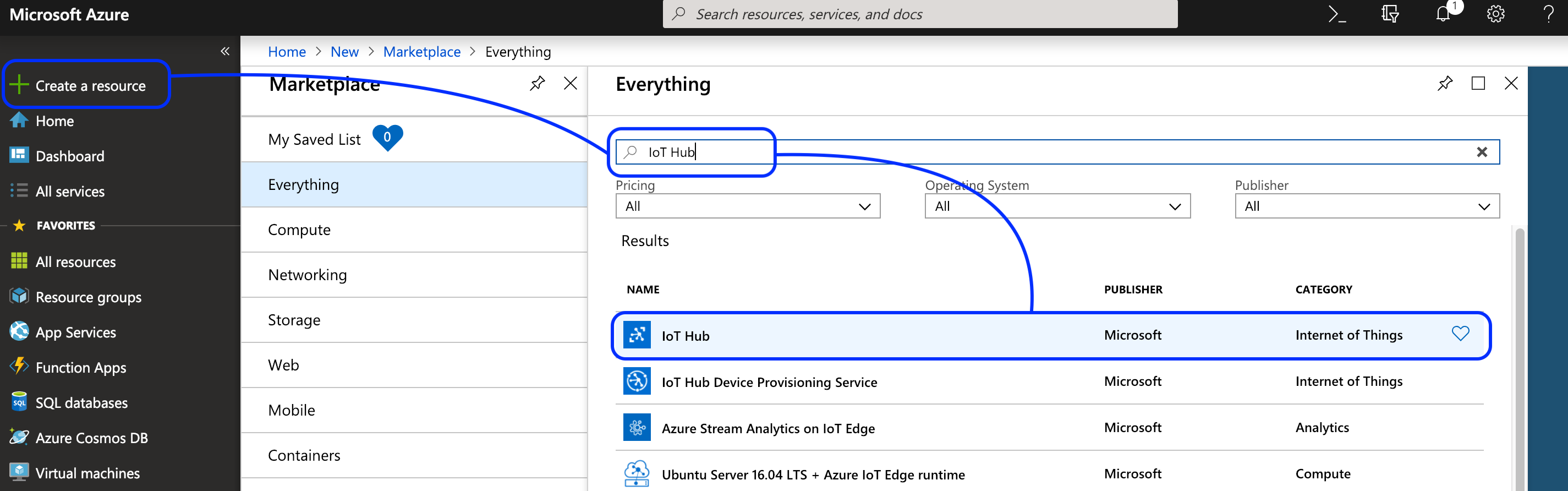Image resolution: width=1568 pixels, height=491 pixels.
Task: Open the settings gear icon
Action: point(1495,14)
